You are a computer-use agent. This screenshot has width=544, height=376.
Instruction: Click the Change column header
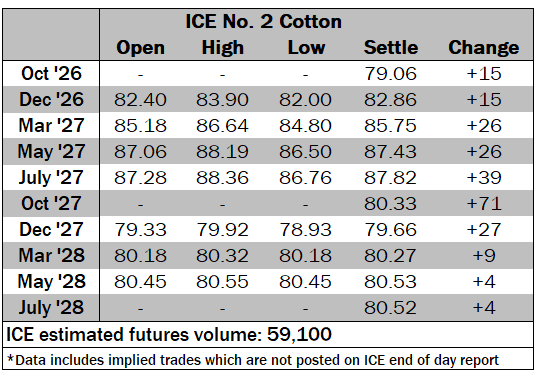(484, 48)
